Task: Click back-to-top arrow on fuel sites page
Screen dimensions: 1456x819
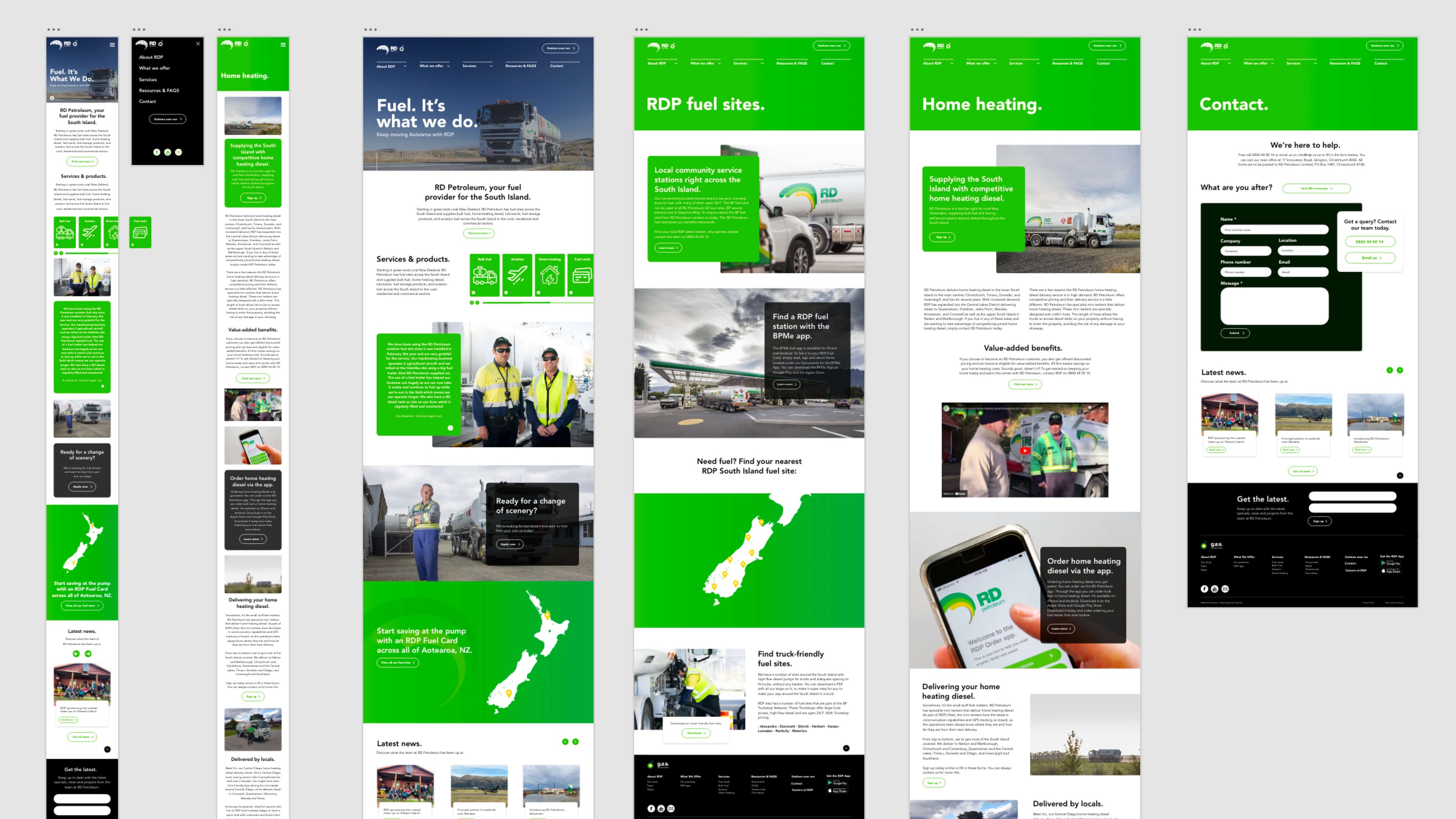Action: point(846,748)
